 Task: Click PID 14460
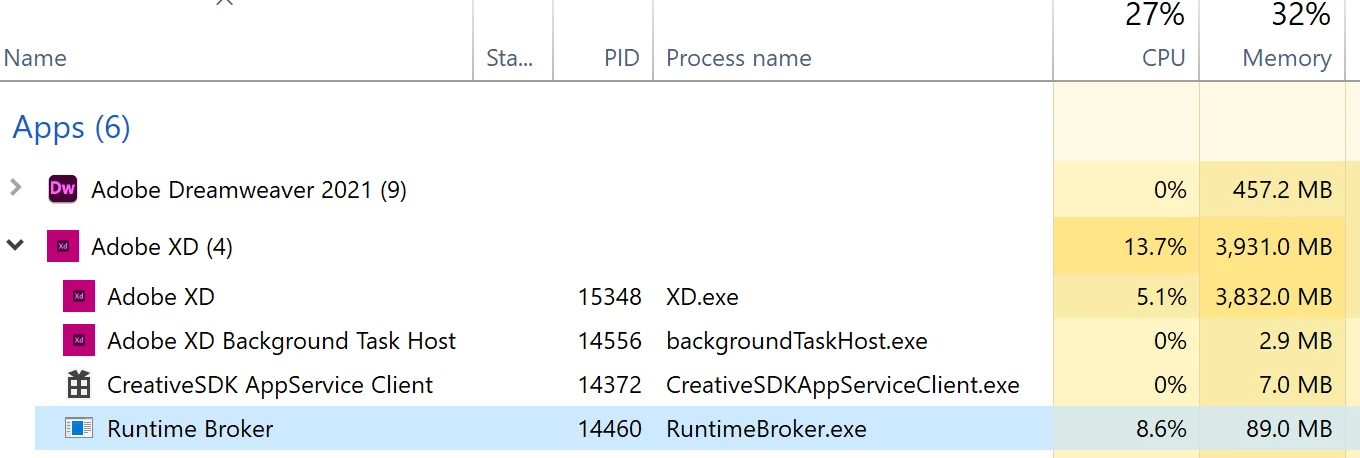pos(610,429)
